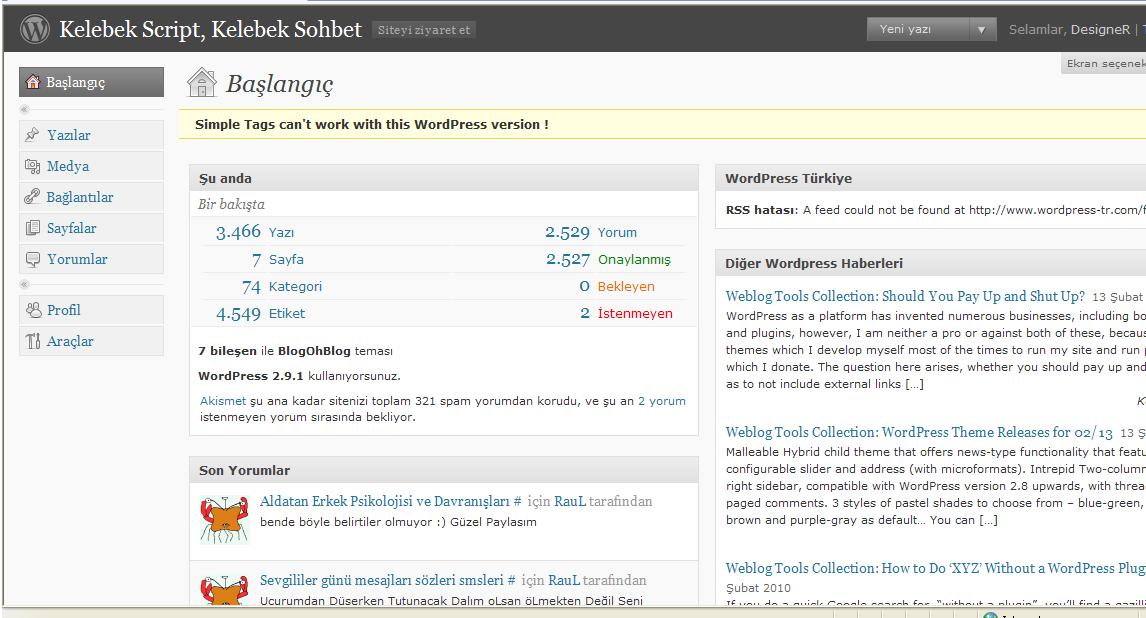Click the Araçlar tools icon
1146x618 pixels.
[33, 341]
